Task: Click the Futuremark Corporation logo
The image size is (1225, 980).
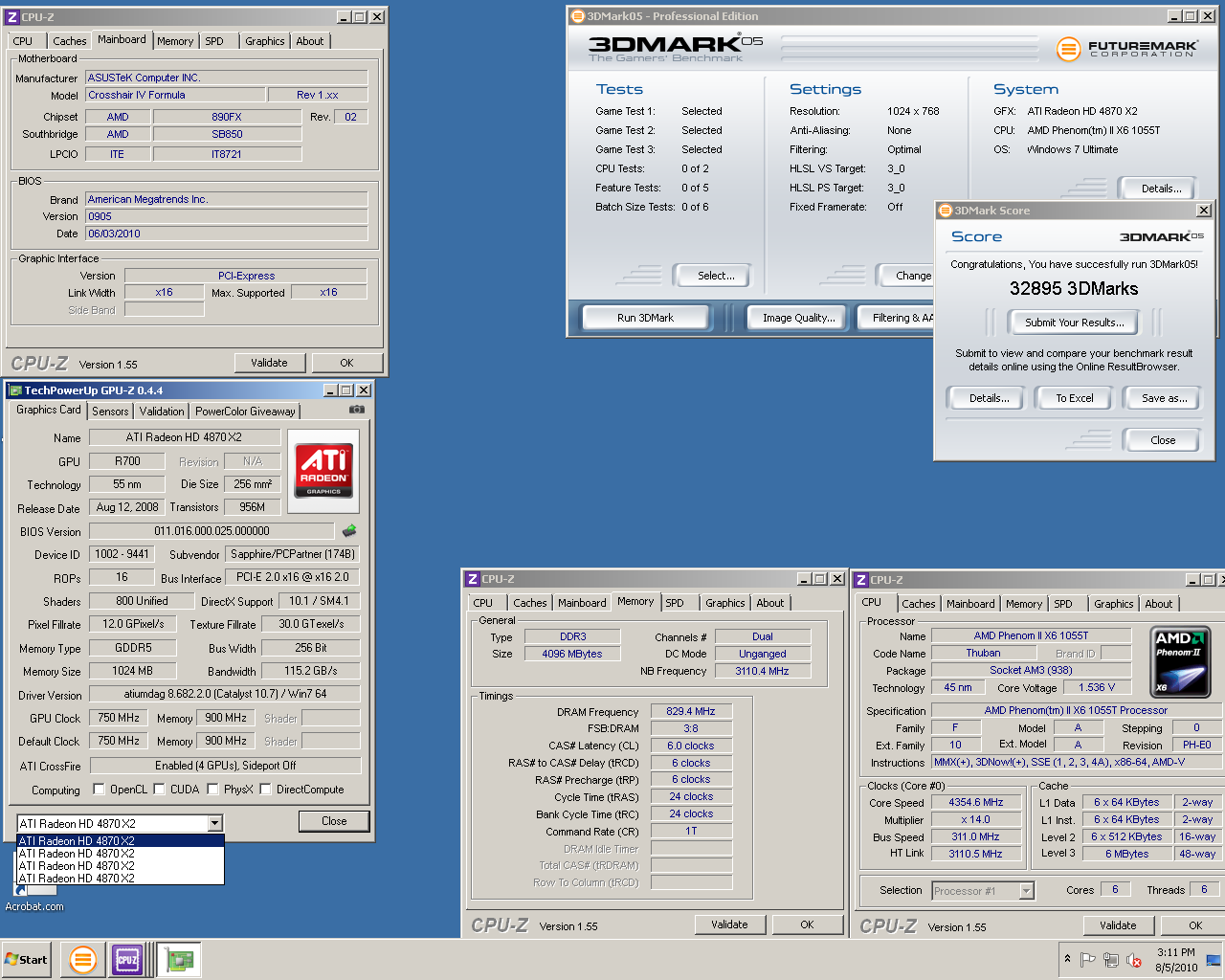Action: click(1127, 48)
